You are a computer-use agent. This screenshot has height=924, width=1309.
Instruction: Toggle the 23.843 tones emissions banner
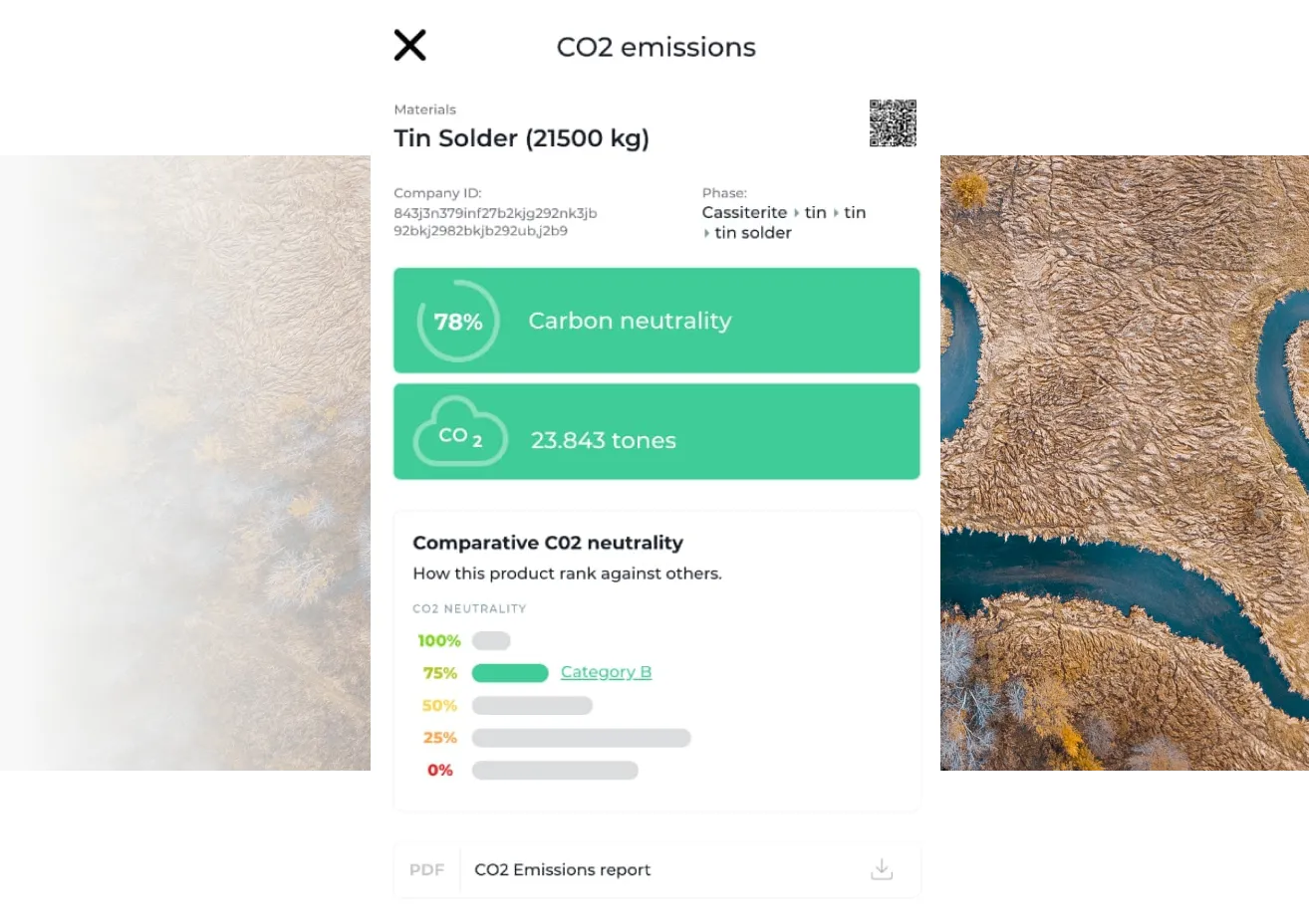coord(657,431)
